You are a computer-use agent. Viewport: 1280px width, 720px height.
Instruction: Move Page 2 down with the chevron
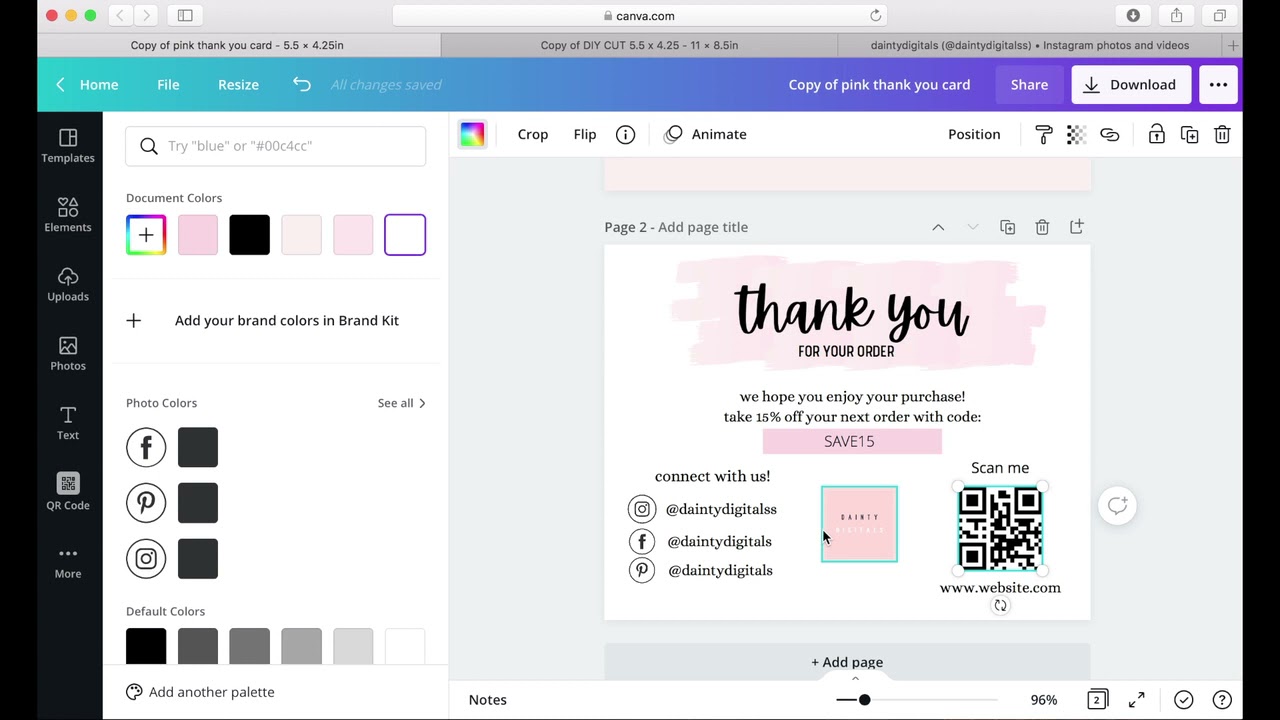[973, 227]
